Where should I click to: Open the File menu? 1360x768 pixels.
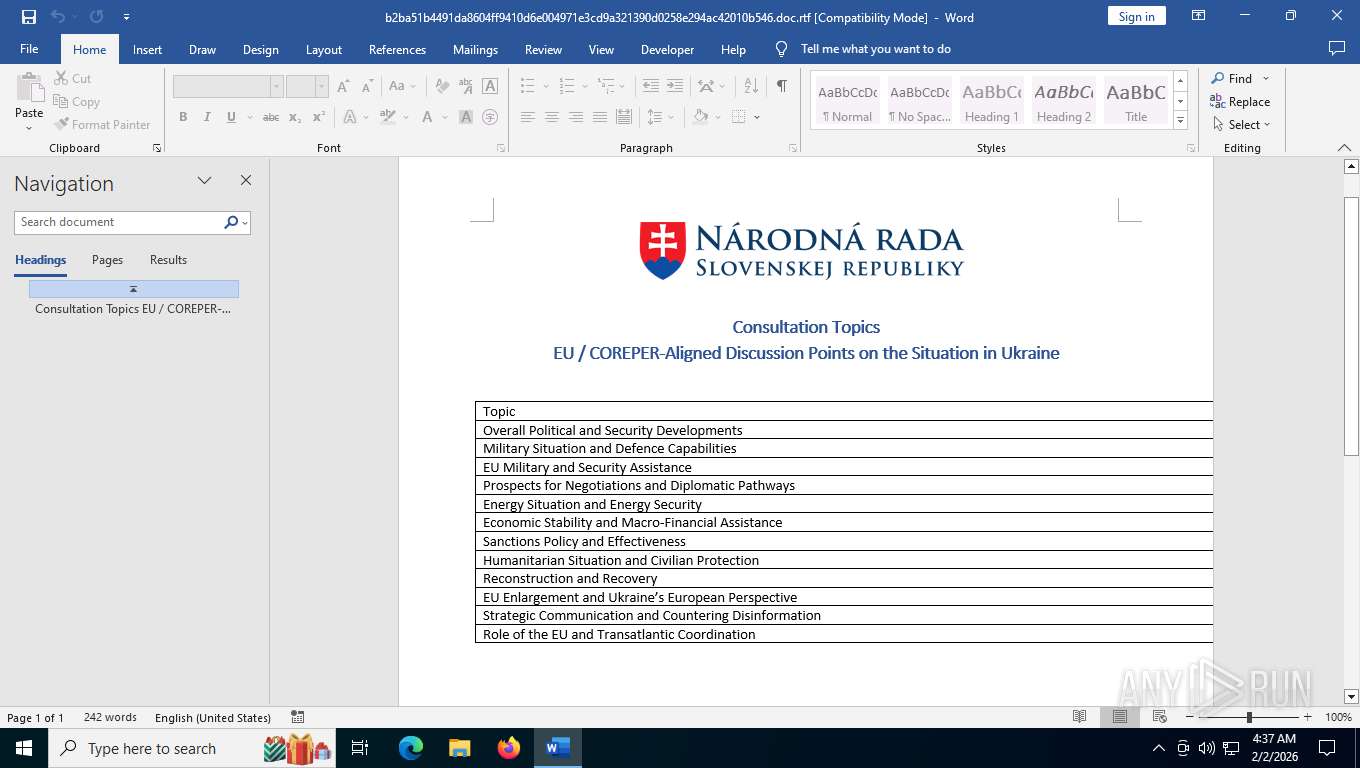tap(29, 49)
